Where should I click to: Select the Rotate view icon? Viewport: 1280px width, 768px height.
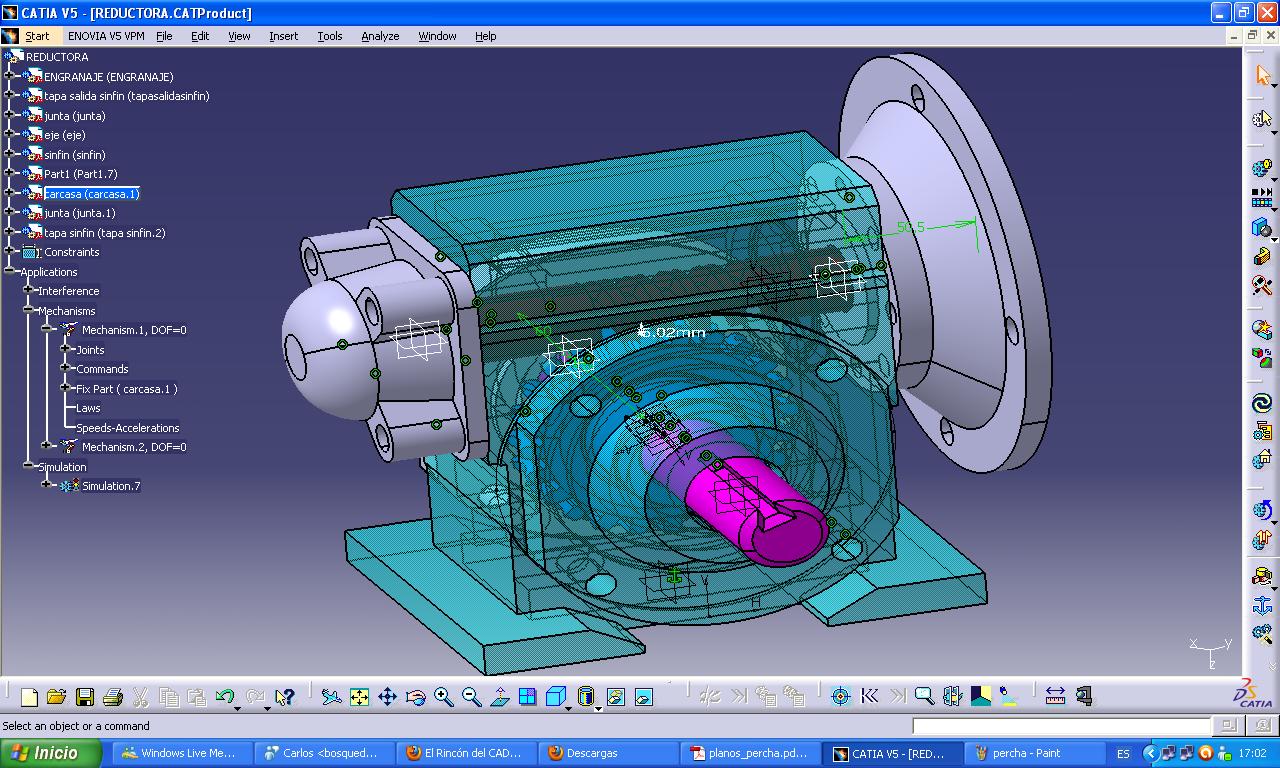(x=415, y=697)
